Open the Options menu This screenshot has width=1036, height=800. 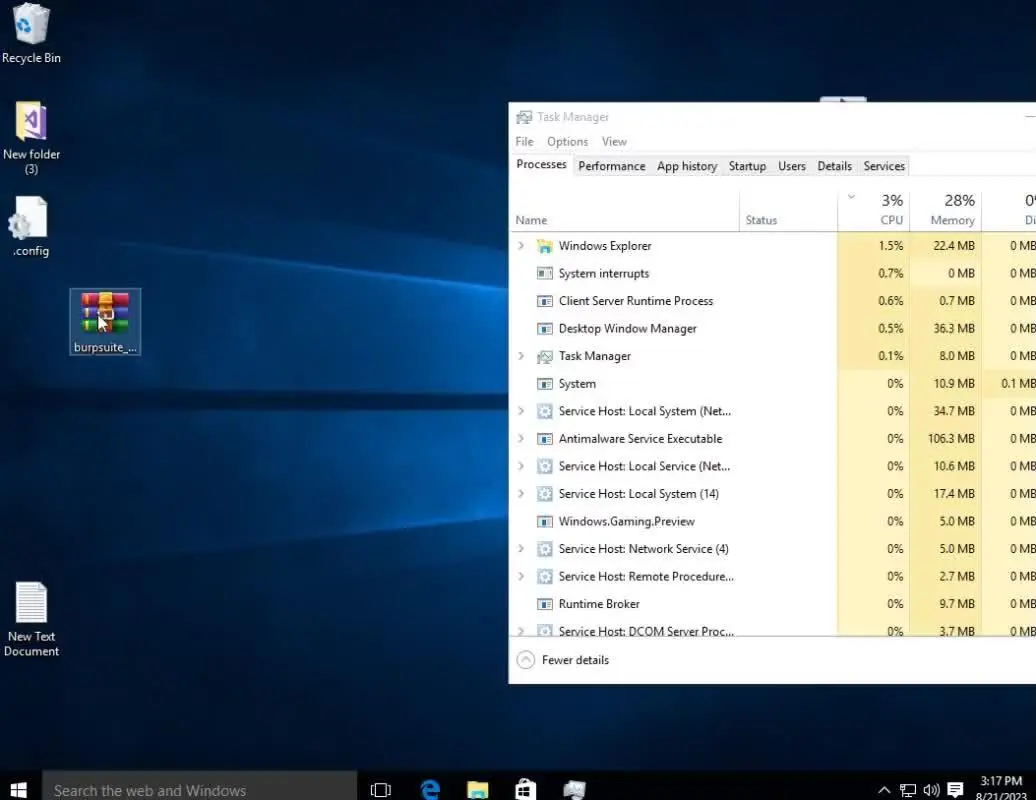(567, 142)
